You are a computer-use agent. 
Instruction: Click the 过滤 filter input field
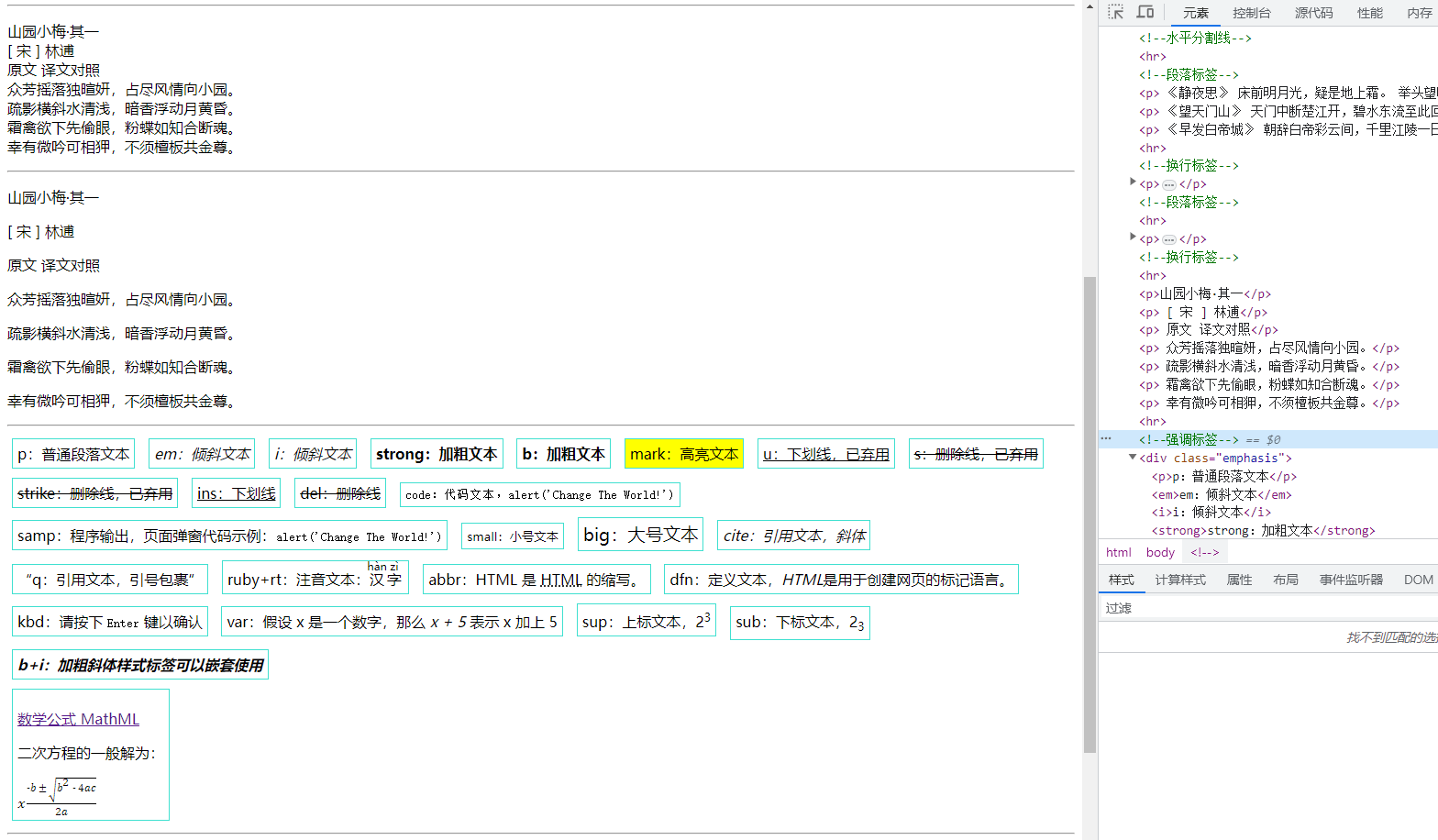pos(1268,608)
